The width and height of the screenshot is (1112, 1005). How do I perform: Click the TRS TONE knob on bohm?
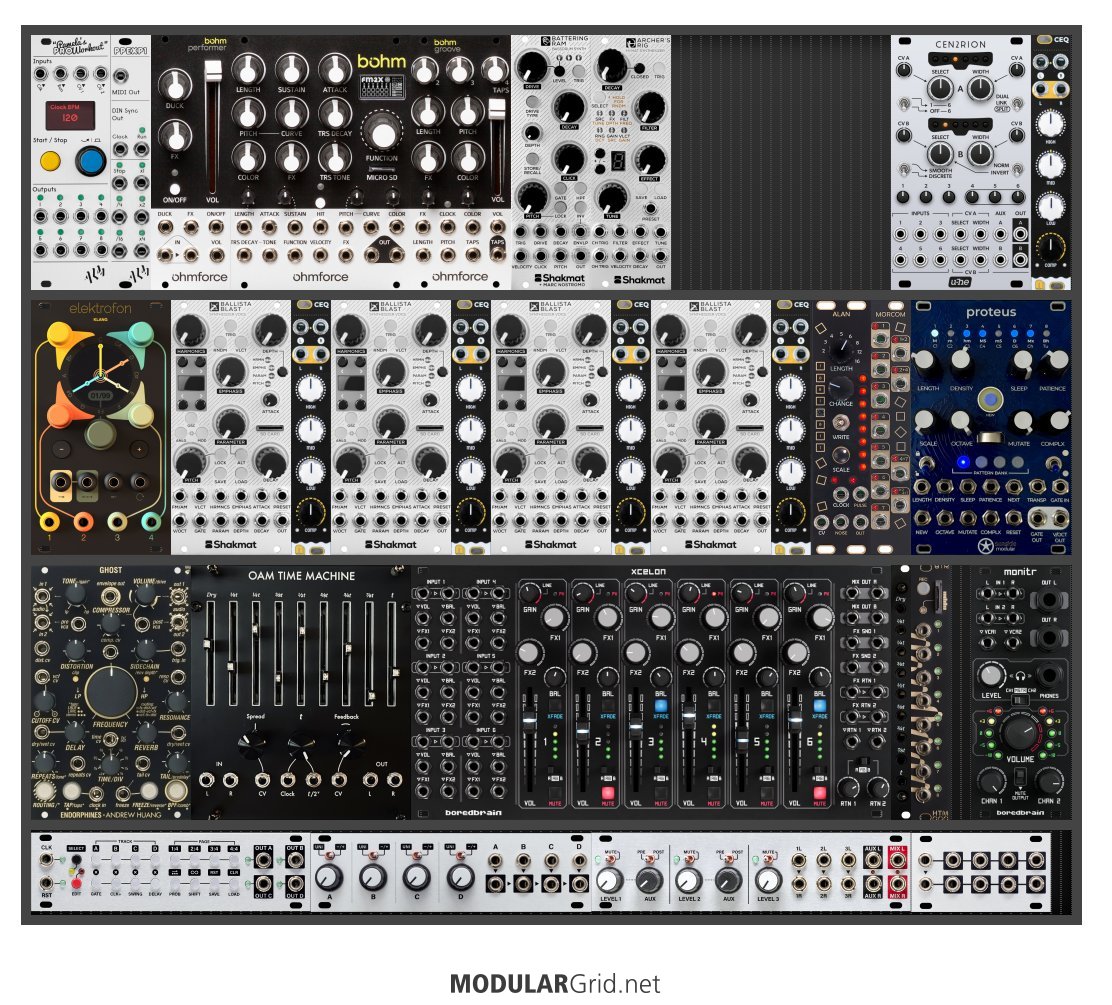click(x=335, y=157)
